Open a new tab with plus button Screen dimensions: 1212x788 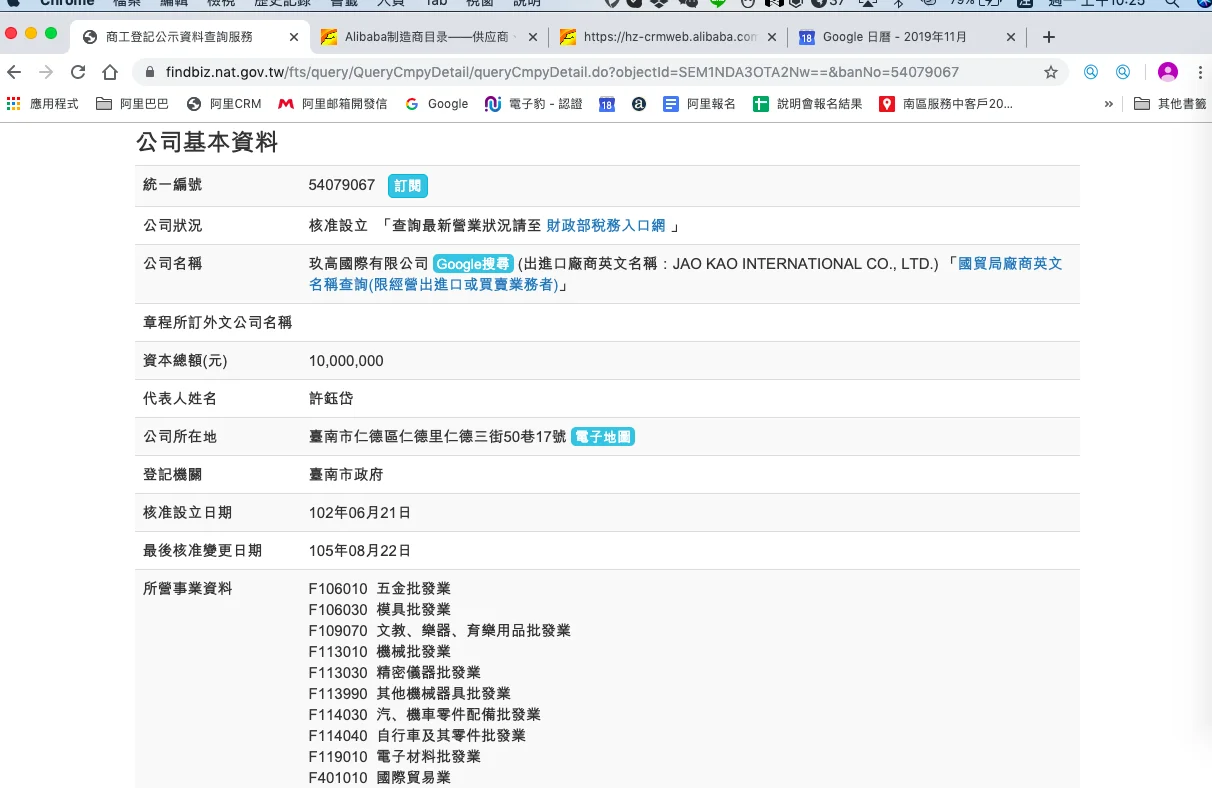(x=1048, y=37)
